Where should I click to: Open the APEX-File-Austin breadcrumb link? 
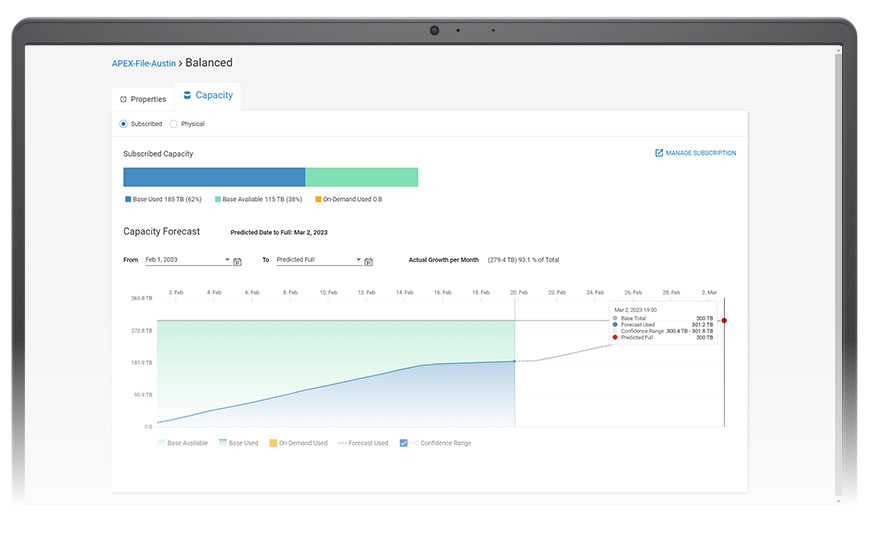pyautogui.click(x=143, y=63)
